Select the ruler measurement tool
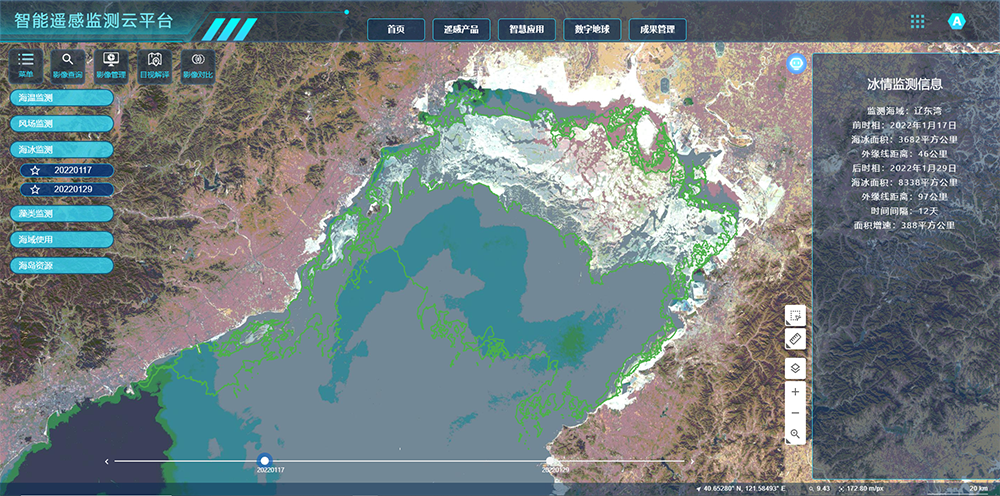This screenshot has height=496, width=1000. click(795, 340)
